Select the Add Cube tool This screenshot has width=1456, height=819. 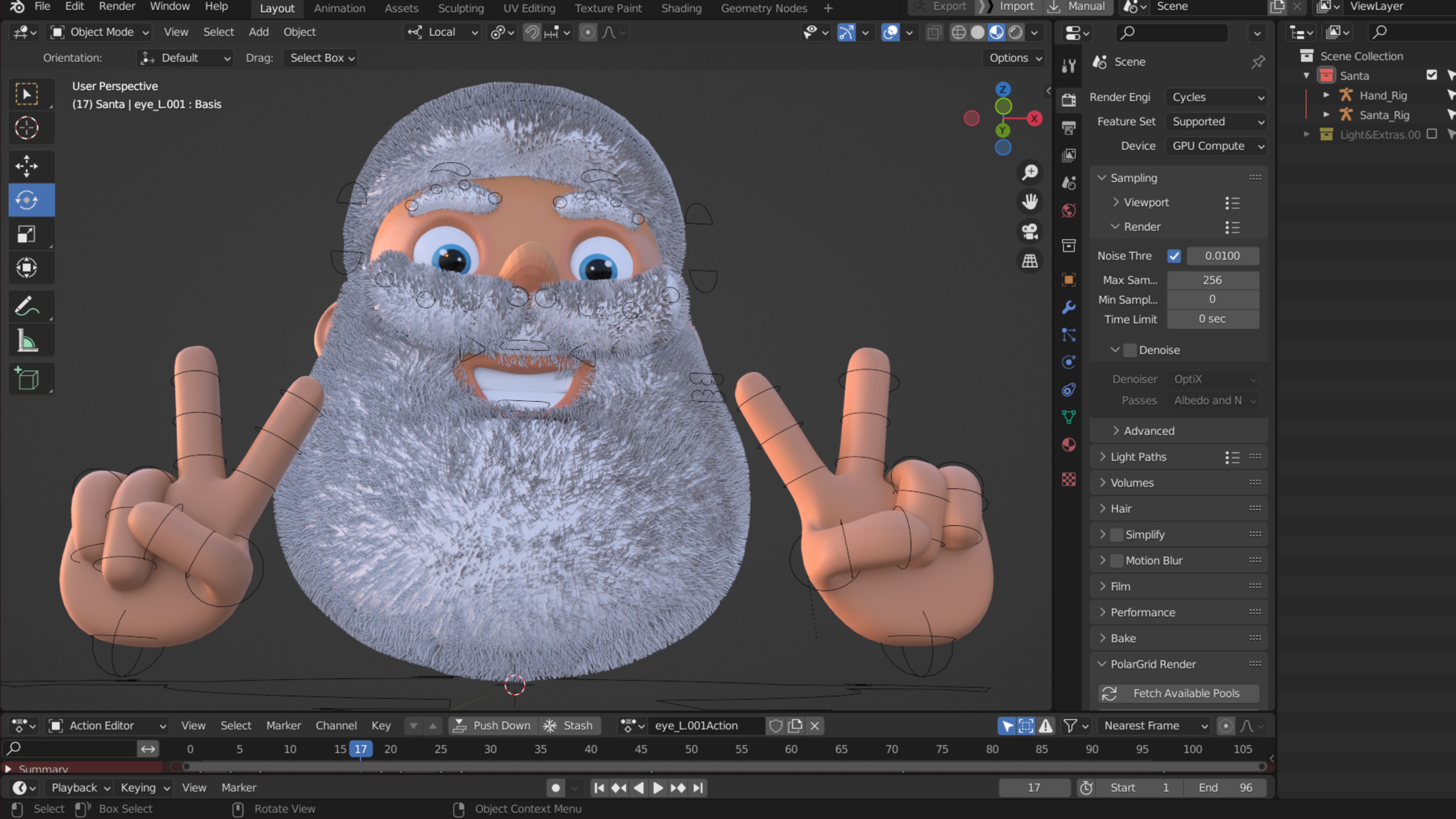coord(27,379)
